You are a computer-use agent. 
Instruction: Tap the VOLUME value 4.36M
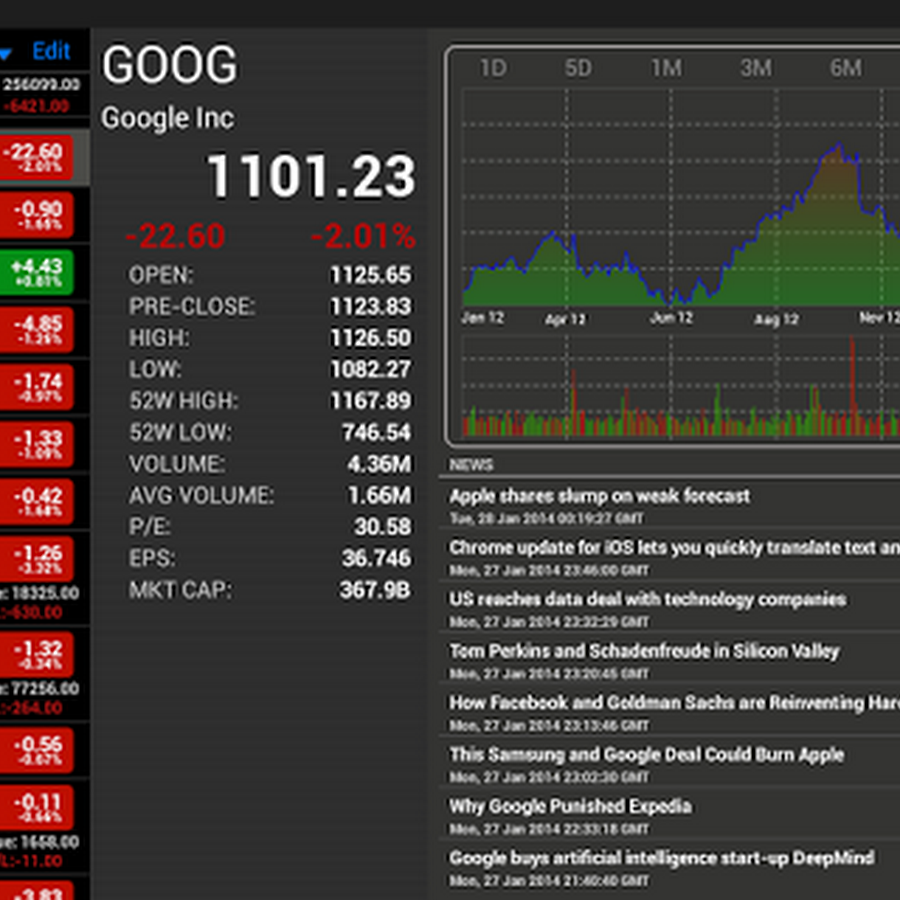pyautogui.click(x=379, y=464)
